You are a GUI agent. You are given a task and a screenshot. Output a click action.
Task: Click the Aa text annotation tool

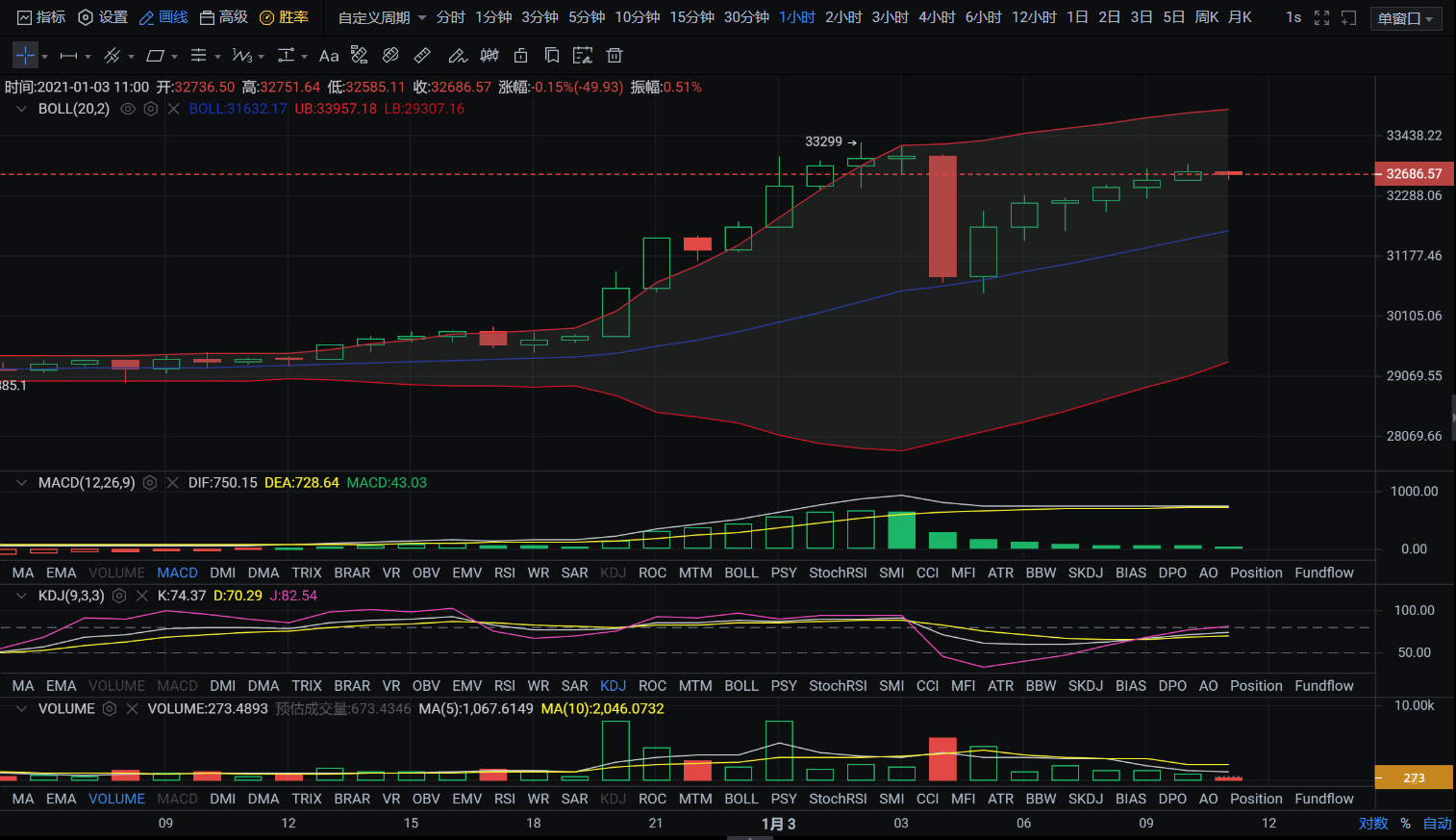pos(329,56)
